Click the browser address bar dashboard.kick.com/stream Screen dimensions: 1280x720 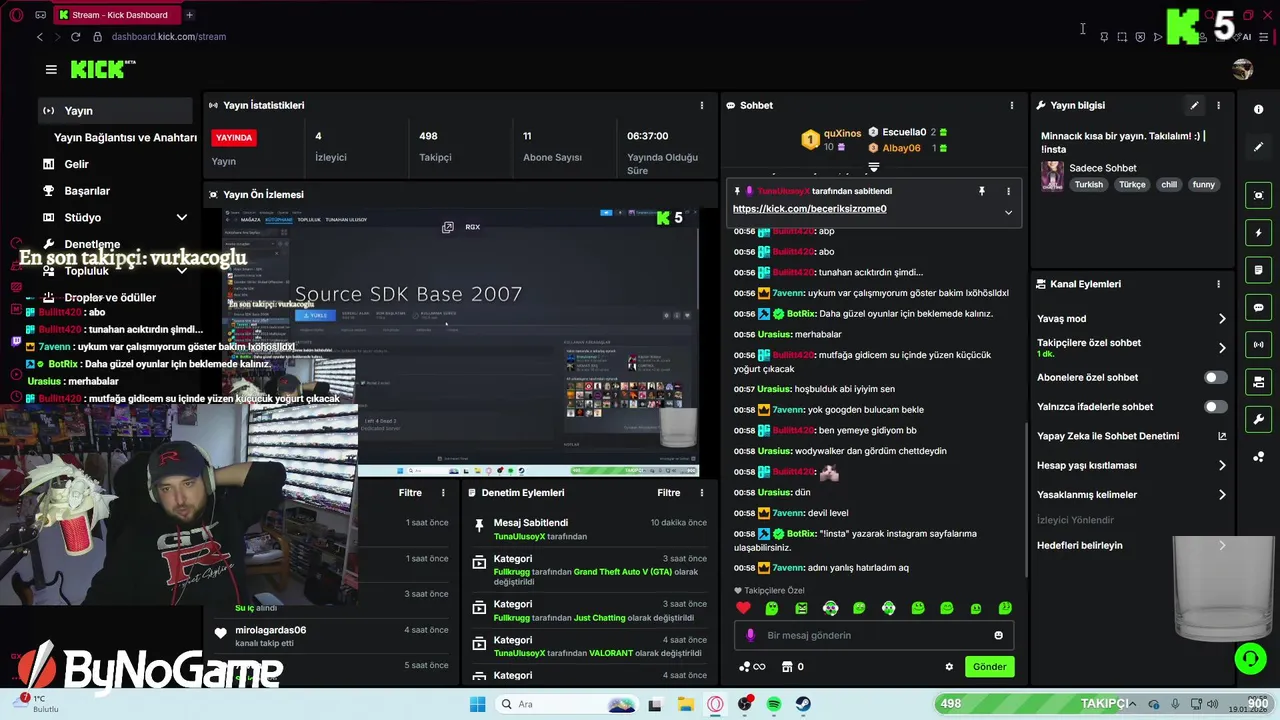168,37
